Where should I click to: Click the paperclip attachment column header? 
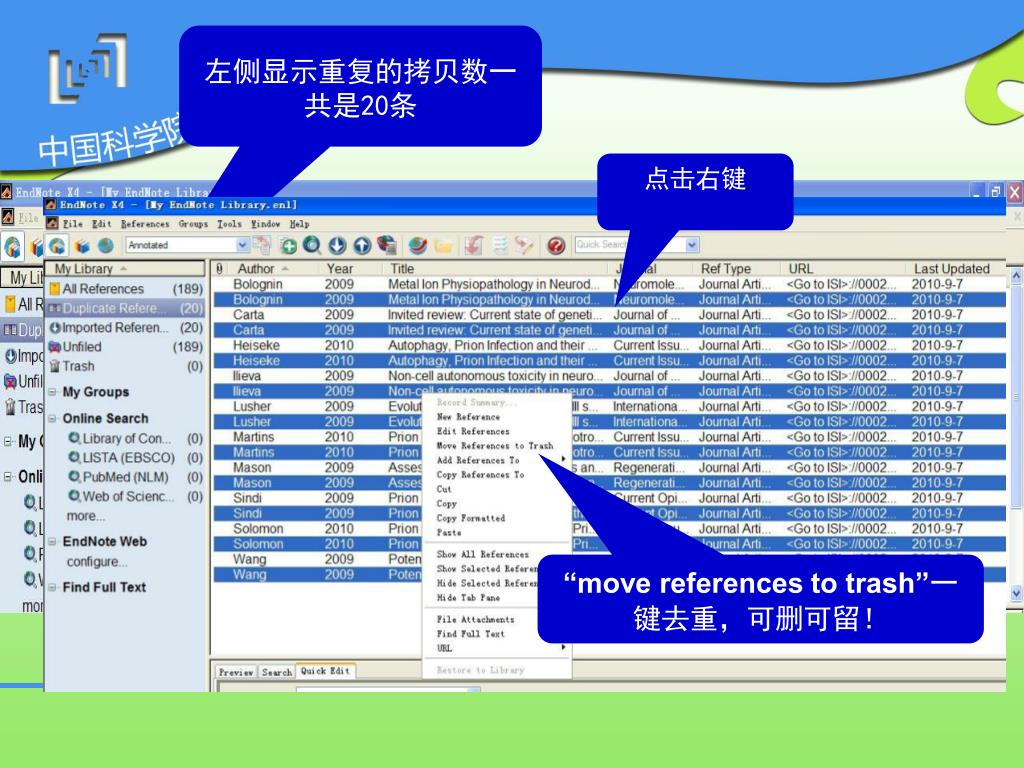click(x=219, y=268)
